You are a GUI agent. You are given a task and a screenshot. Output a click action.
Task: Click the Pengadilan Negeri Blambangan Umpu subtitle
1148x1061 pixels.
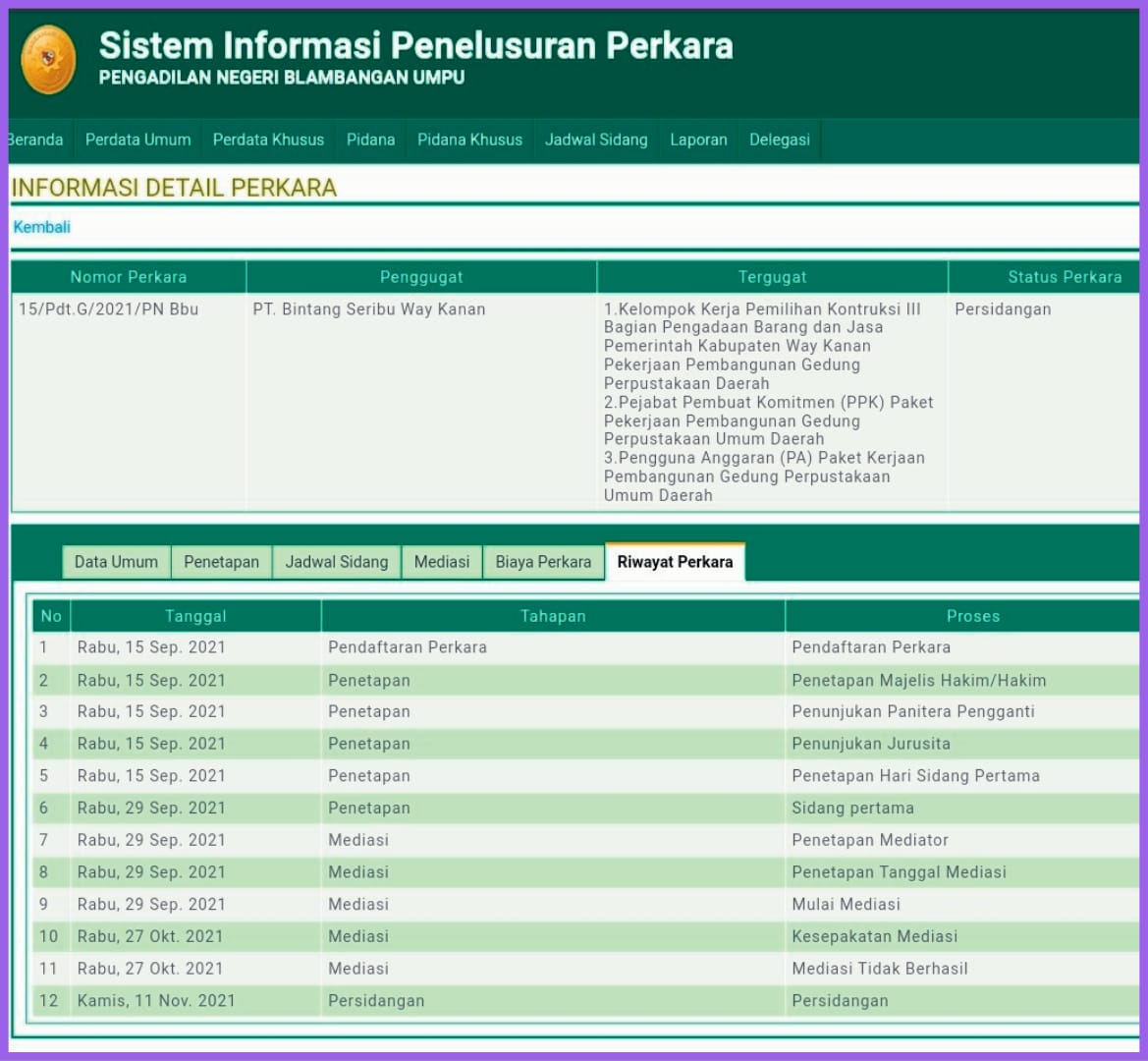(x=282, y=78)
